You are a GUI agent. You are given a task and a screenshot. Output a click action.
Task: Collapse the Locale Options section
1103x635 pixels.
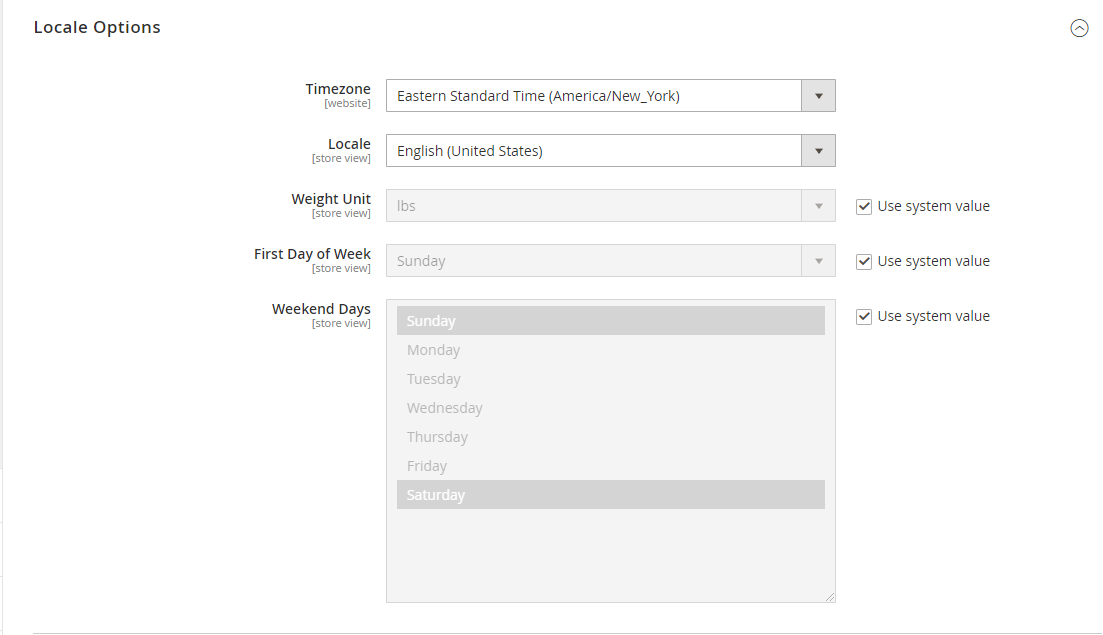(1079, 28)
